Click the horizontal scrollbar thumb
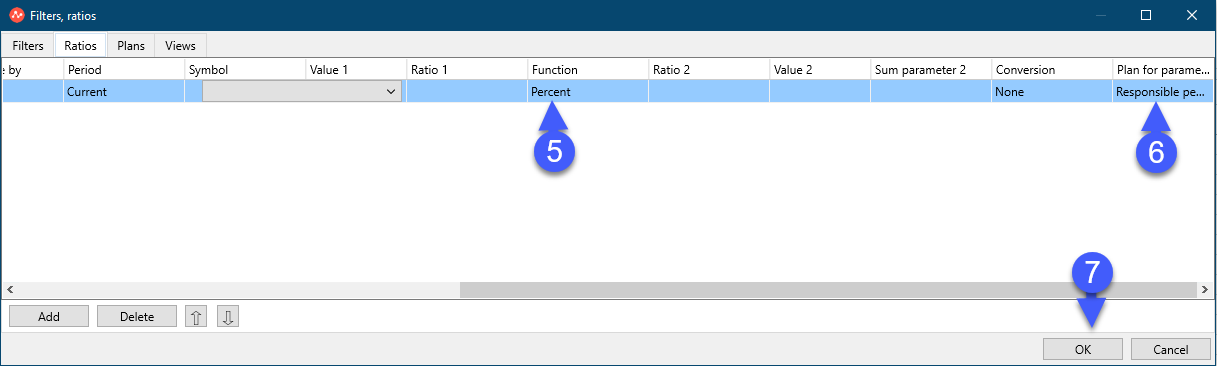Screen dimensions: 1217x366 (x=828, y=289)
